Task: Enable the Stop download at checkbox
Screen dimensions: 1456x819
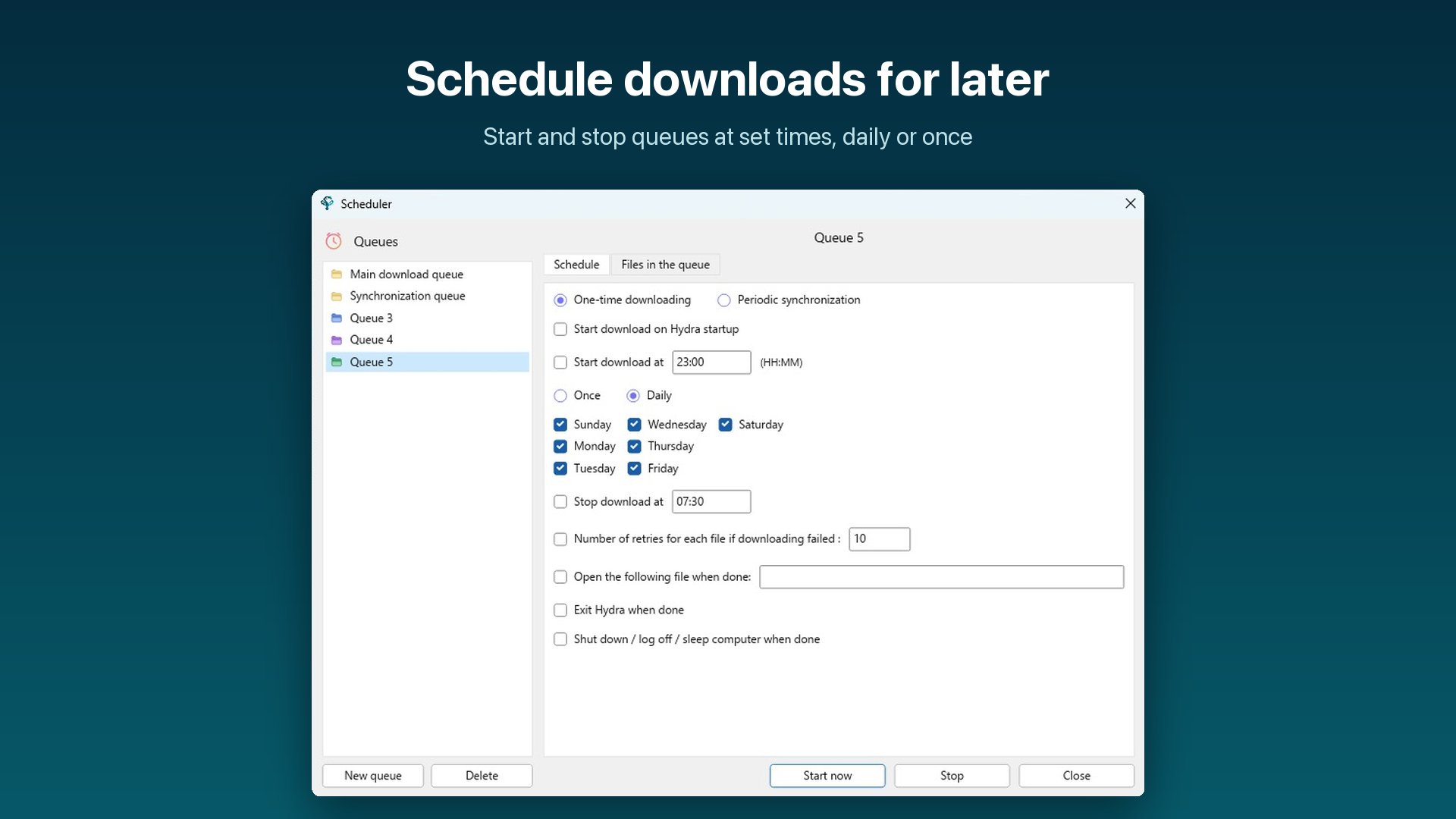Action: (560, 502)
